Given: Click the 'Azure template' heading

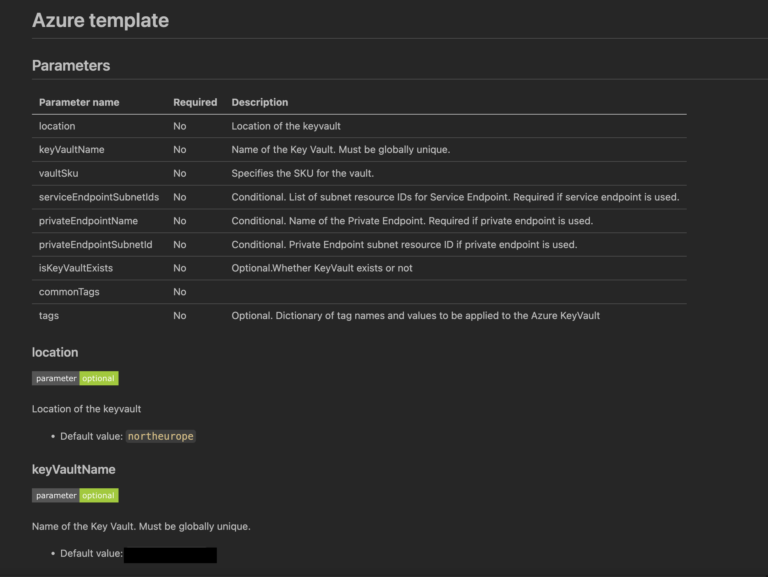Looking at the screenshot, I should [x=100, y=21].
